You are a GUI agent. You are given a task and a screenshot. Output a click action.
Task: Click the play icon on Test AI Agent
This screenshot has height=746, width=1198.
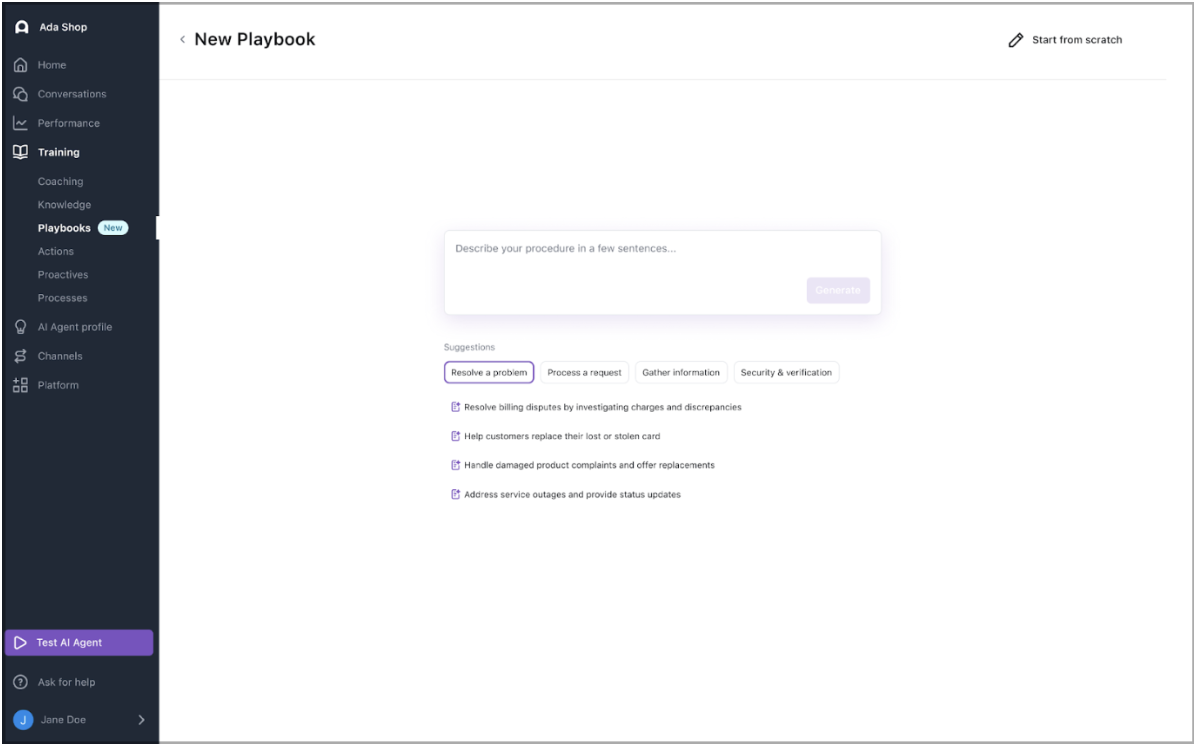[21, 643]
